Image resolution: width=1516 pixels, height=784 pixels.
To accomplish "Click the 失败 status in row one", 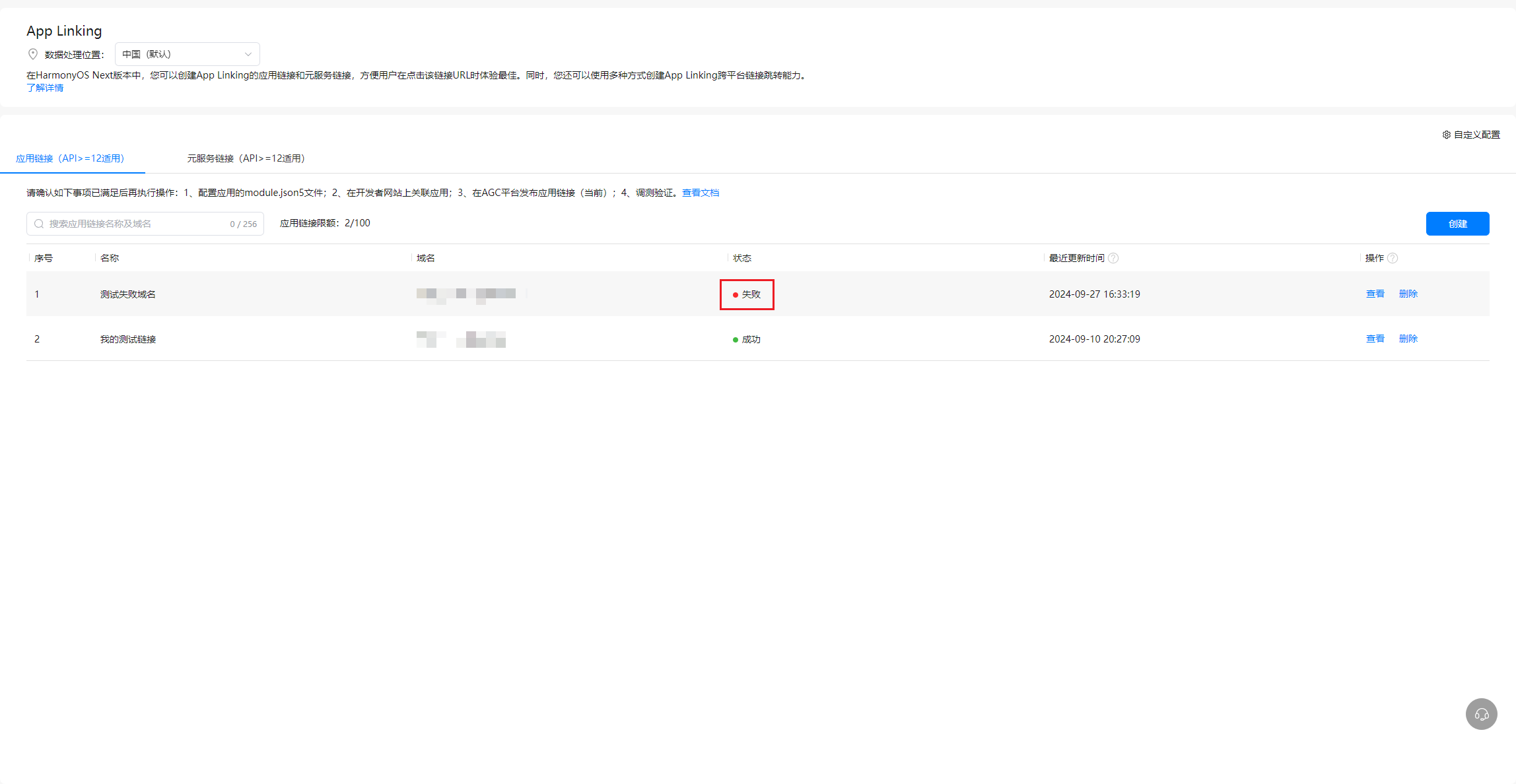I will click(x=751, y=294).
